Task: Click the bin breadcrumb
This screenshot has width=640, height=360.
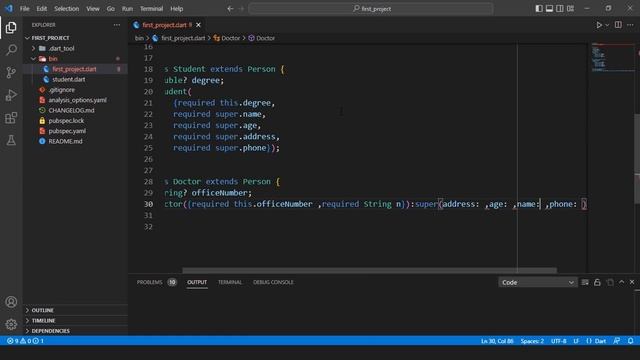Action: coord(139,38)
